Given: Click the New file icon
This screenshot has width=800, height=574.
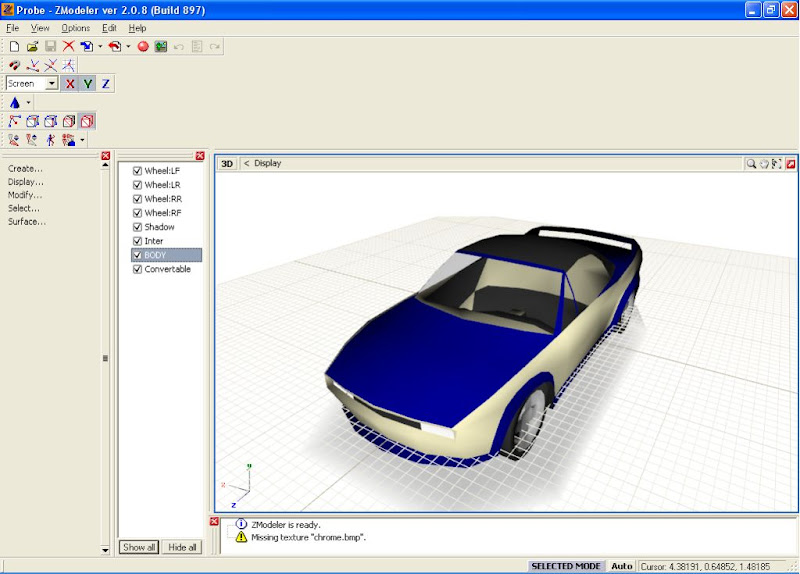Looking at the screenshot, I should [x=14, y=46].
